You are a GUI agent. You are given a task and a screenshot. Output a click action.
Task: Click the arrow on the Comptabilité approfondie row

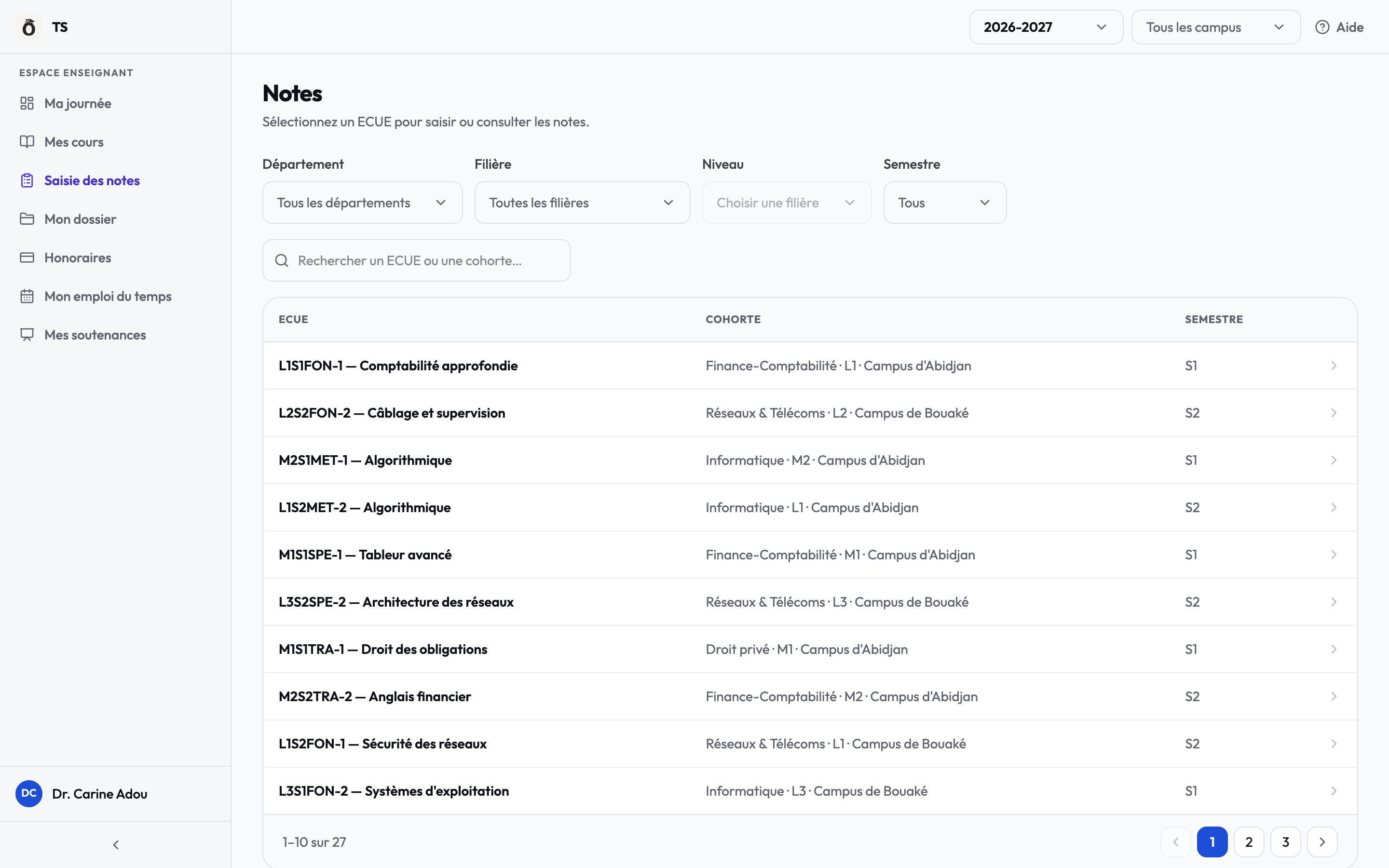pos(1334,366)
